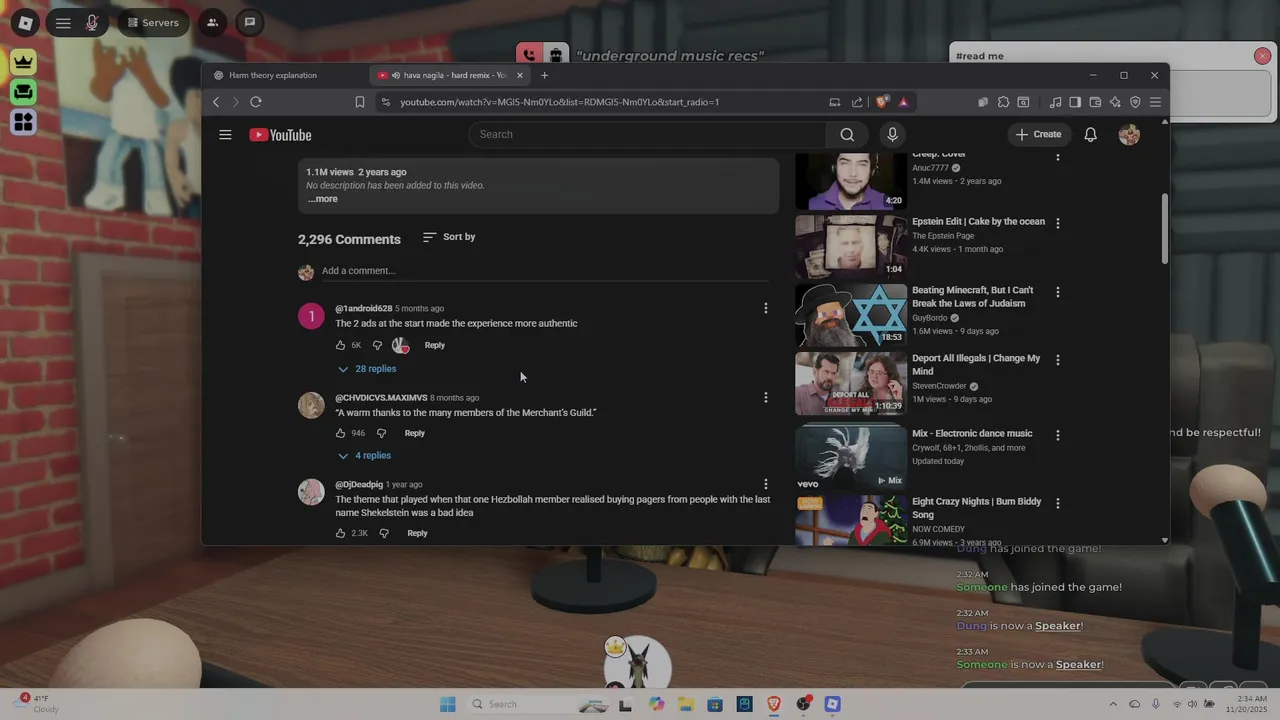Like the @CHVDICVS.MAXIMVS comment
Viewport: 1280px width, 720px height.
[x=340, y=433]
